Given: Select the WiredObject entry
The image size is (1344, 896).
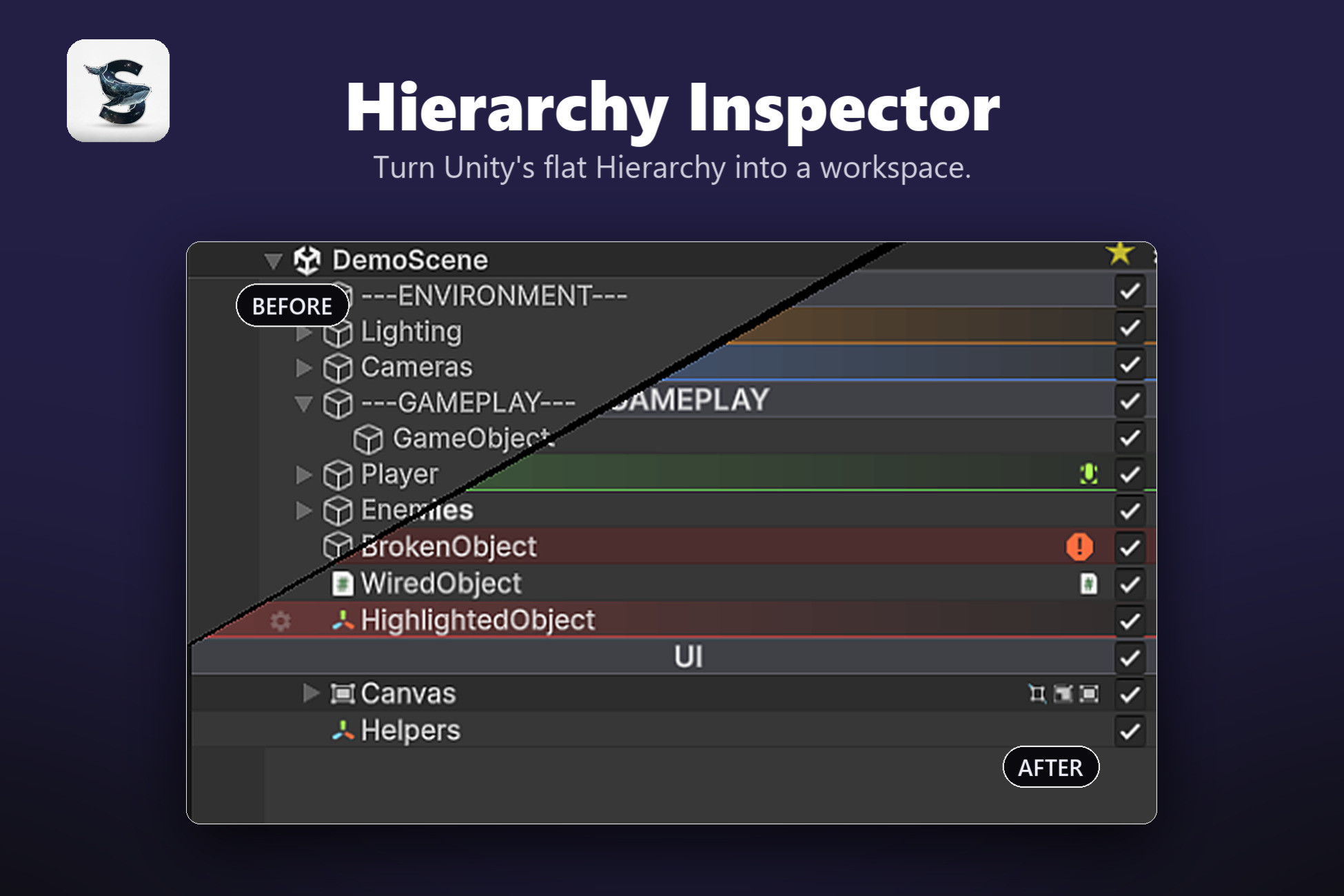Looking at the screenshot, I should coord(441,584).
